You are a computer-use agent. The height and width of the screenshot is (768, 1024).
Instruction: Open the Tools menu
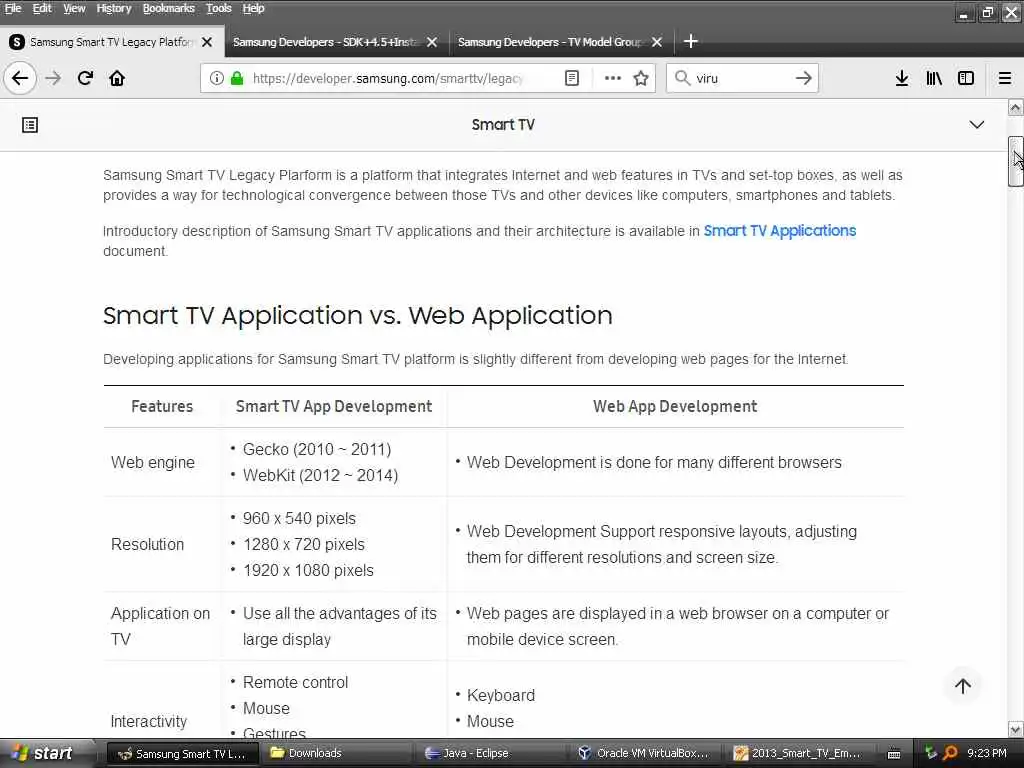(x=219, y=8)
